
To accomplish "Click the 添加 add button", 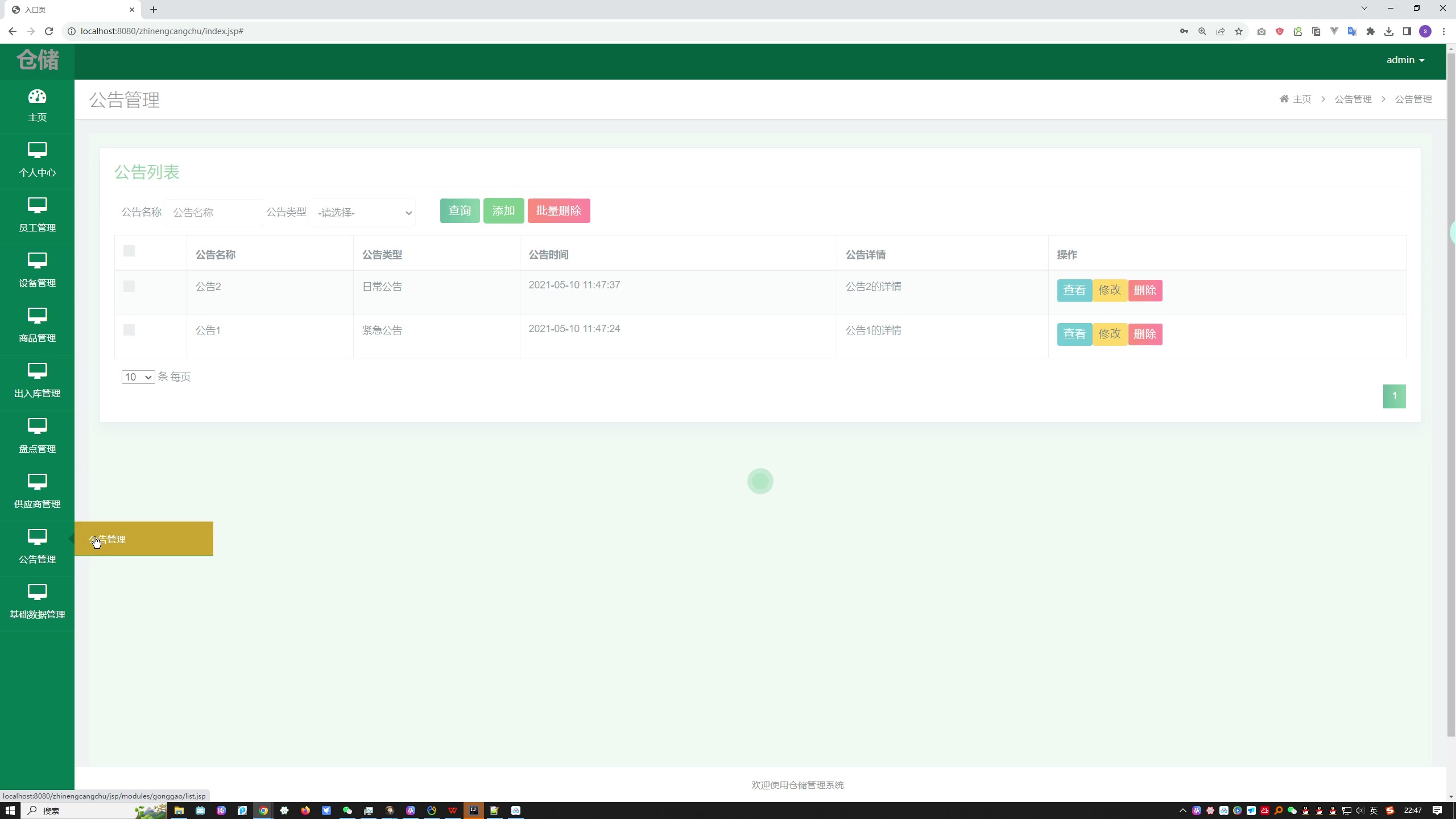I will (x=503, y=211).
